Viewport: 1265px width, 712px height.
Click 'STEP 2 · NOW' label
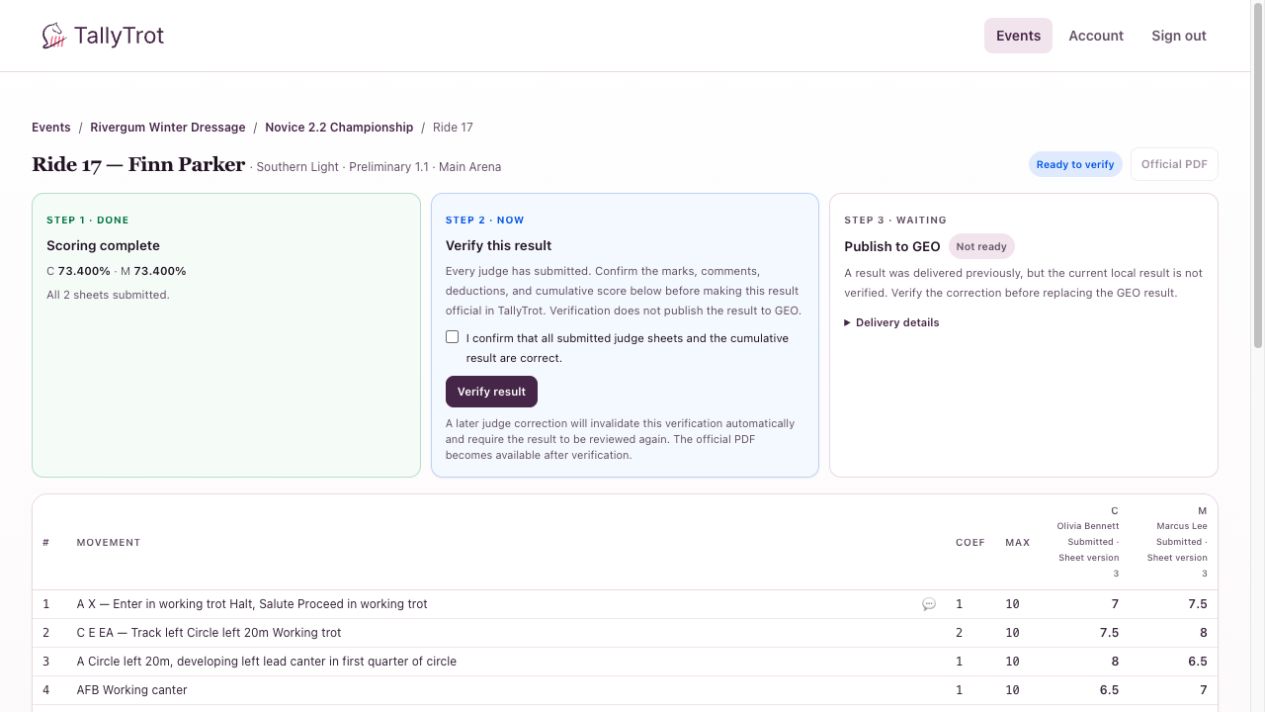(485, 220)
